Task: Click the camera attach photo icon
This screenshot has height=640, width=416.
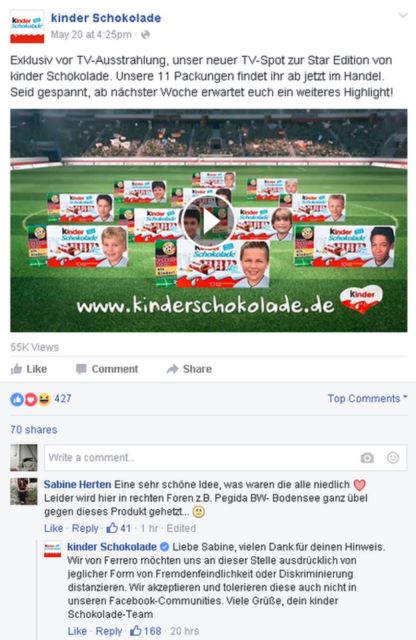Action: point(367,458)
